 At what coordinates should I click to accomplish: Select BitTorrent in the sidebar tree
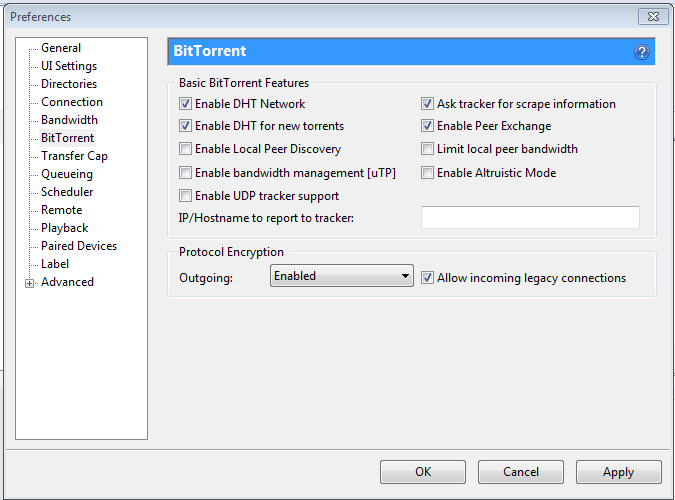pyautogui.click(x=68, y=138)
